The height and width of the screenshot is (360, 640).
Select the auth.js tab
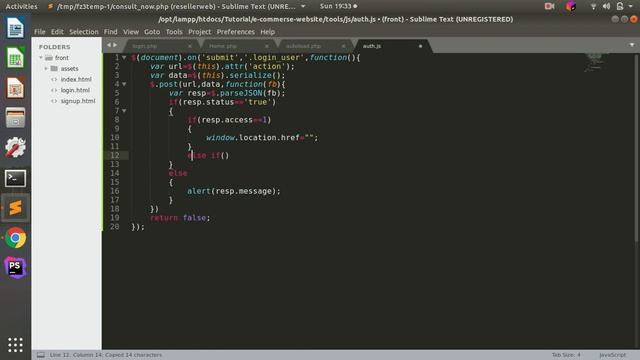(392, 46)
